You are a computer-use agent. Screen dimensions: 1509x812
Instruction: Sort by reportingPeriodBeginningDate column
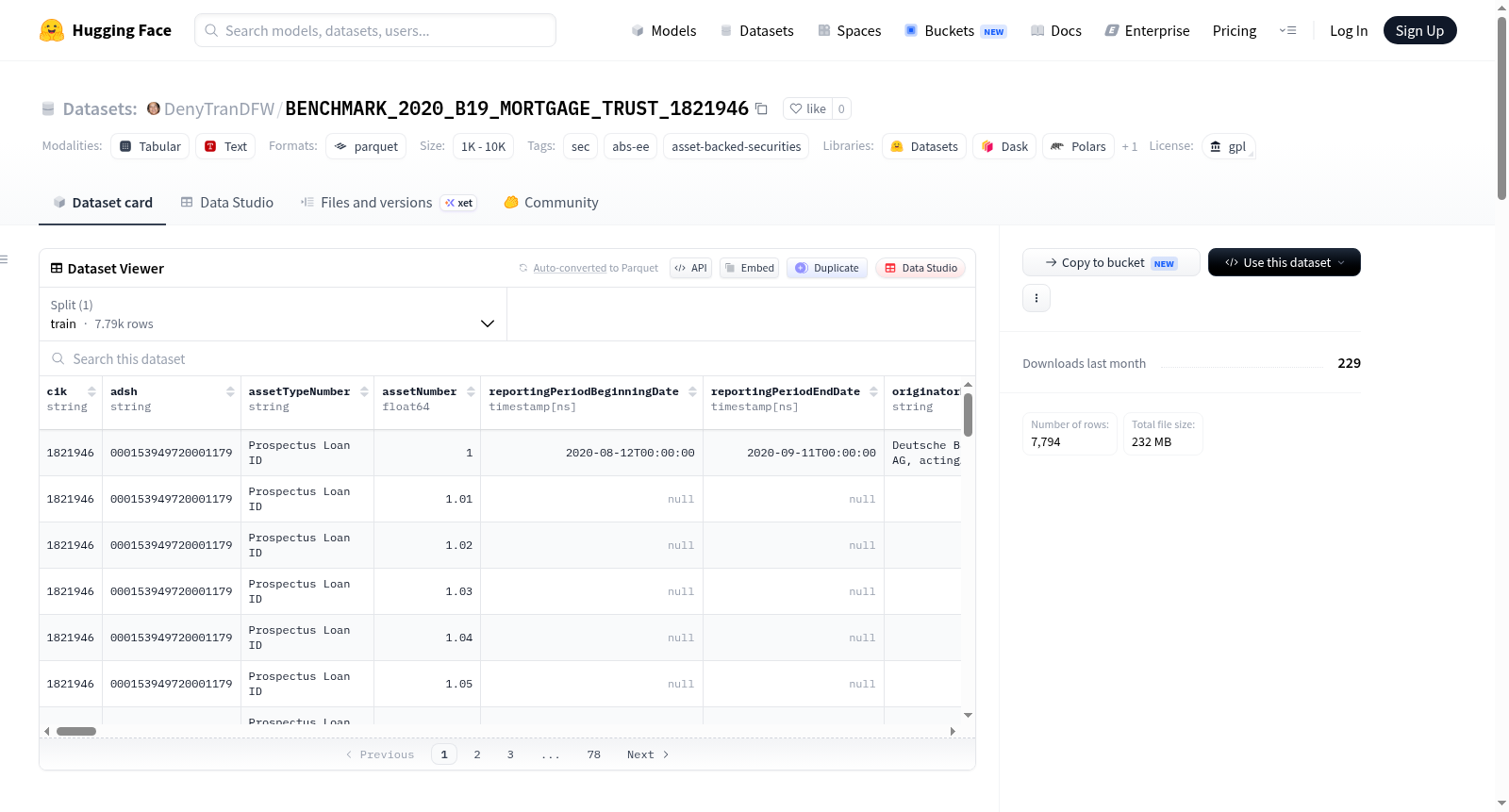click(692, 391)
